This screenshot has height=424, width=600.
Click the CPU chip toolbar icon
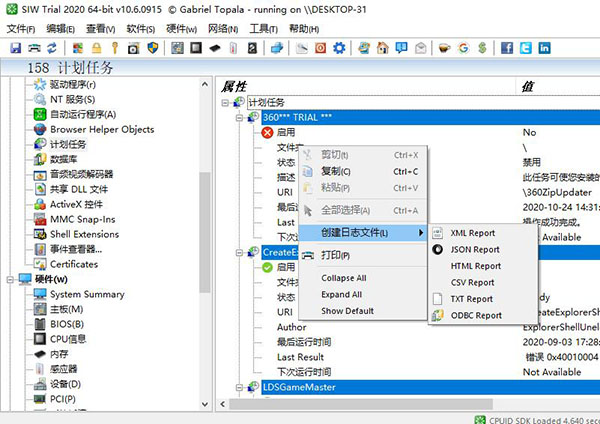pyautogui.click(x=196, y=48)
